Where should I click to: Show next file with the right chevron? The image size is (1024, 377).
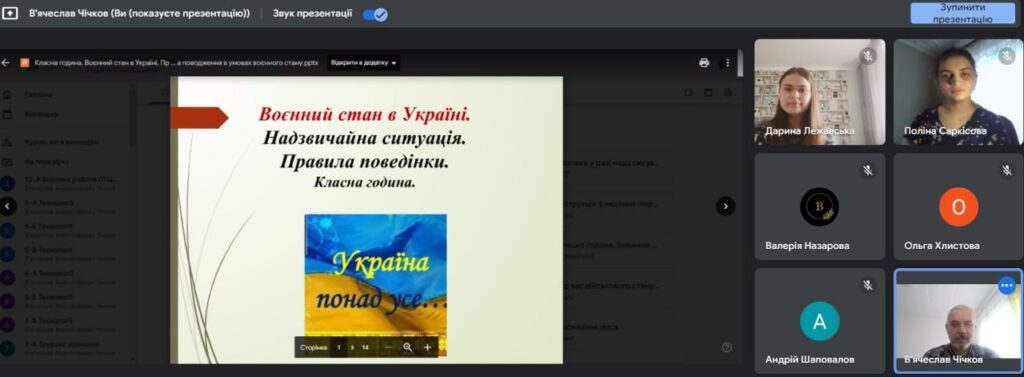726,206
